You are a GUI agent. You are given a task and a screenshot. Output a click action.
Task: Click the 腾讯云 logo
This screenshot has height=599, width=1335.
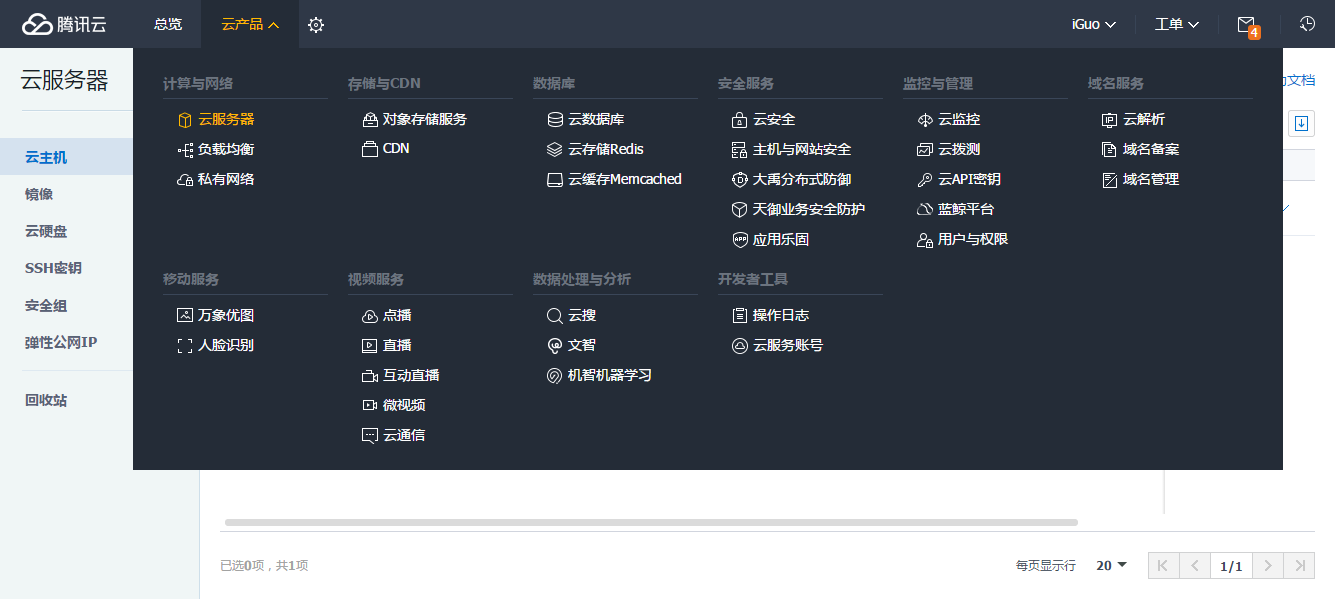[64, 24]
